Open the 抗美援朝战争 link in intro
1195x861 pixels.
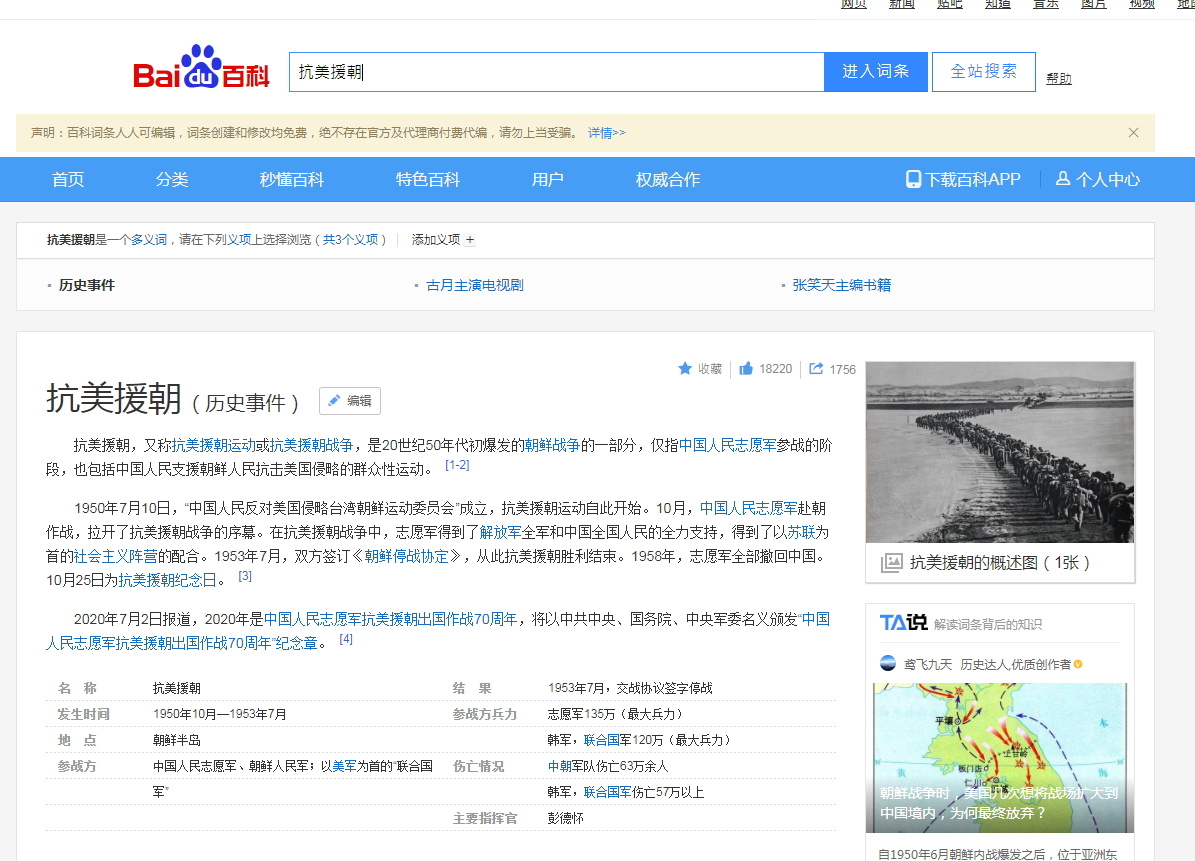pyautogui.click(x=312, y=445)
